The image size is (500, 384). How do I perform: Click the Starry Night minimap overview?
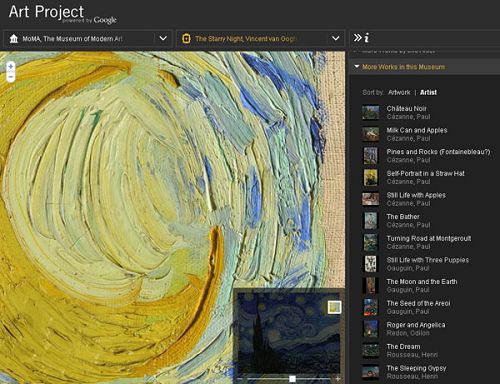point(289,333)
